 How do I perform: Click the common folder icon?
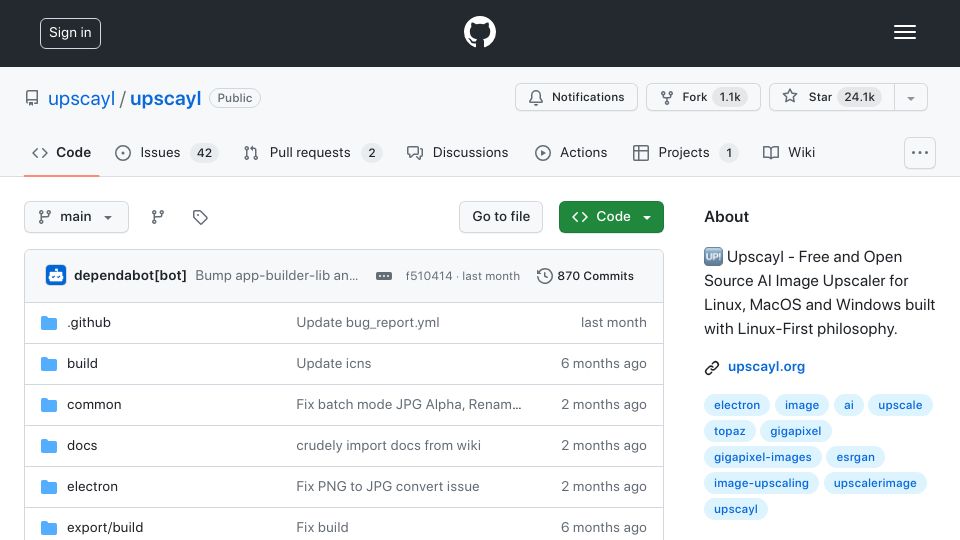point(49,405)
